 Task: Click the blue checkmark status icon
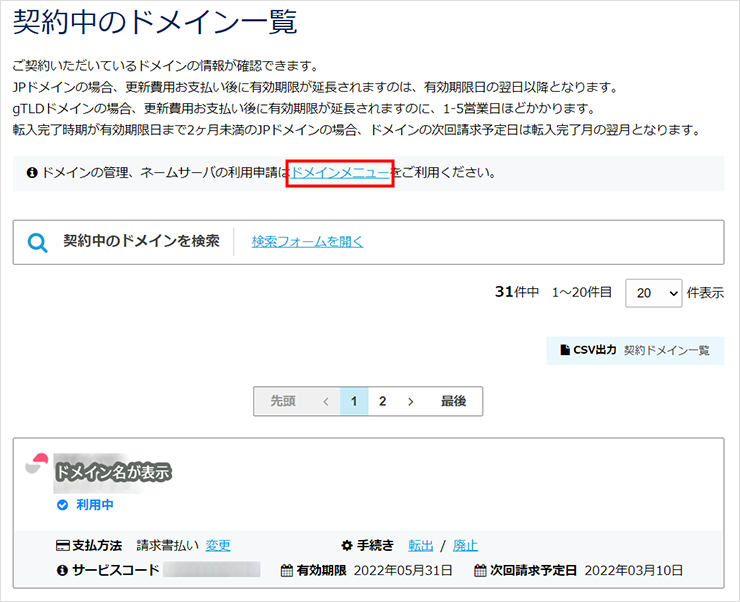point(62,505)
